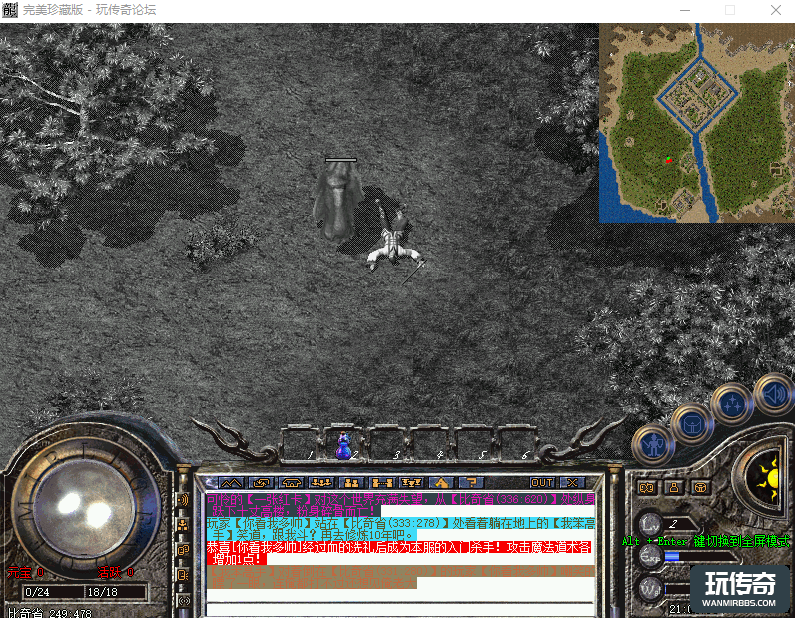This screenshot has height=618, width=795.
Task: Click the two-faces icon above level display
Action: pos(646,488)
